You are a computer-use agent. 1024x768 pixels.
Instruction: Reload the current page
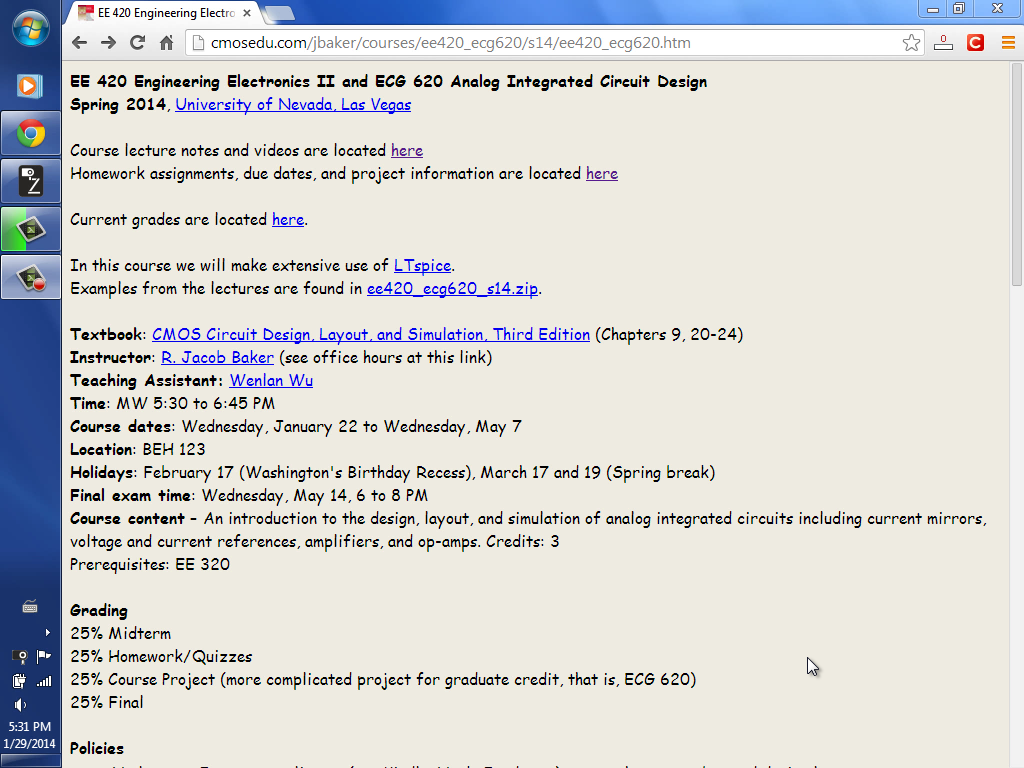click(137, 43)
